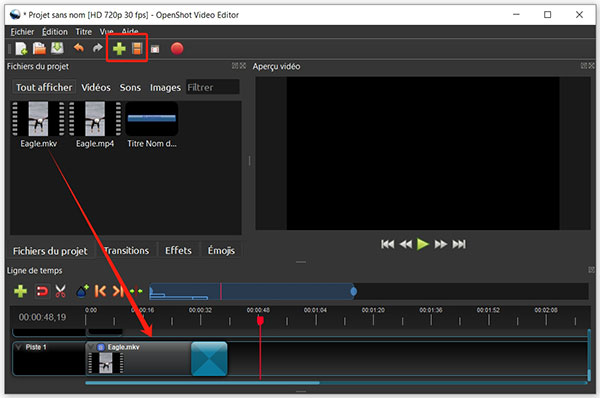The height and width of the screenshot is (398, 600).
Task: Play the video preview
Action: click(422, 244)
